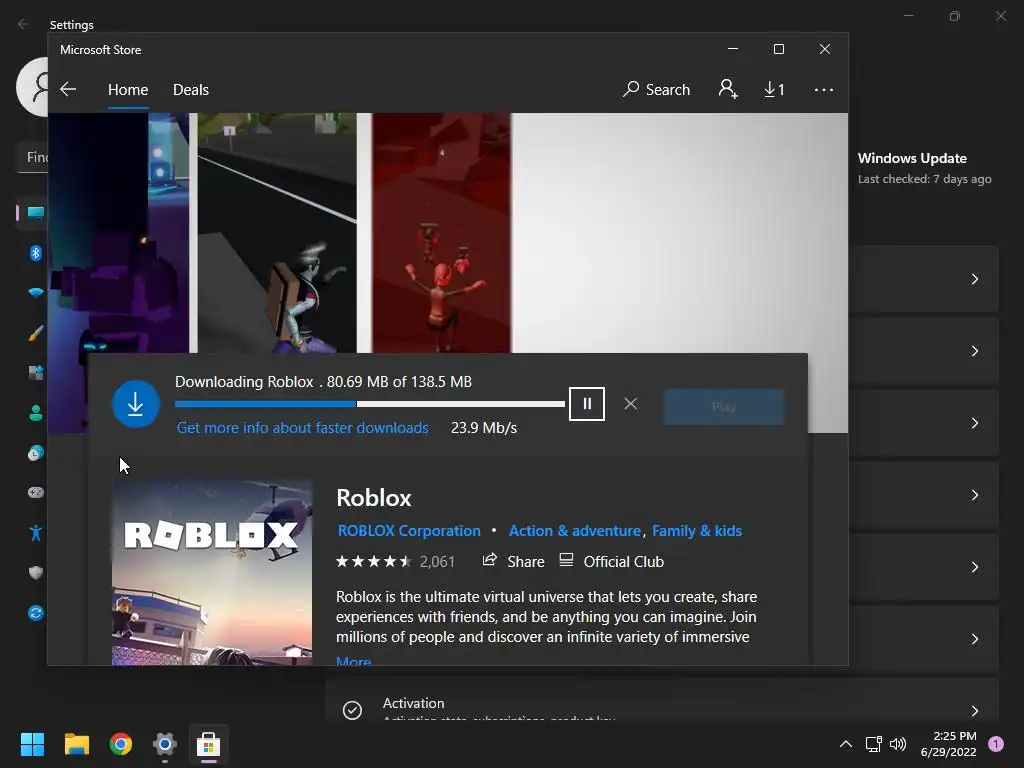Open the notification count badge
This screenshot has height=768, width=1024.
pos(996,744)
